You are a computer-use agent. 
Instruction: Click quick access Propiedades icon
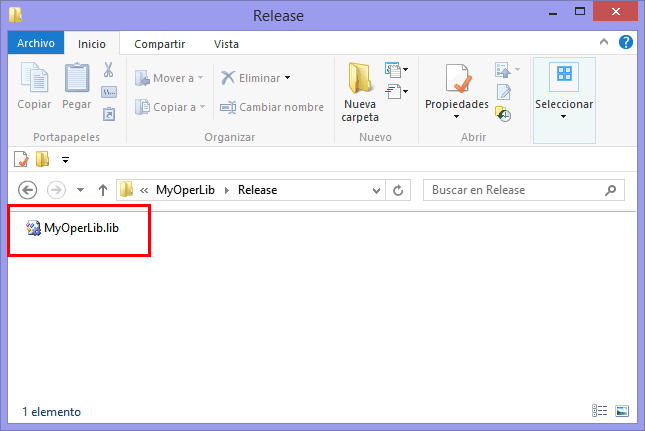tap(21, 159)
